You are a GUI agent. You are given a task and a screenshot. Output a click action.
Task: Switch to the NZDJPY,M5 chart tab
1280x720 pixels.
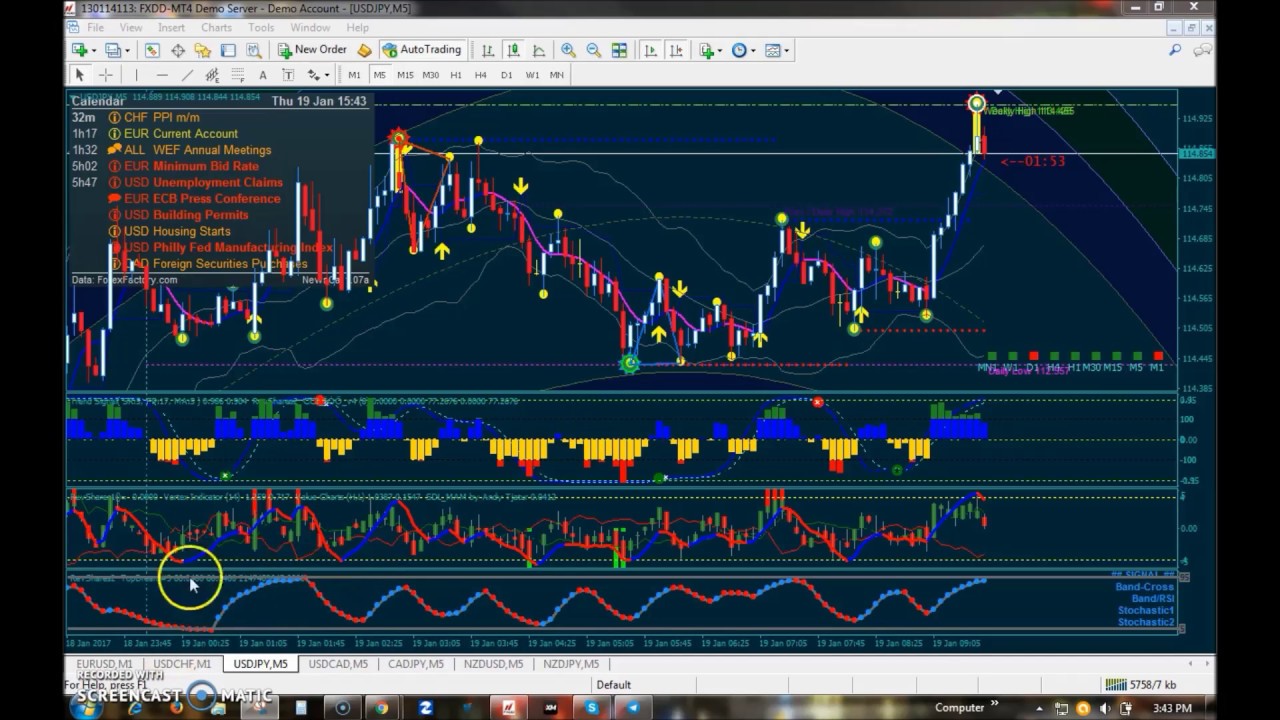[571, 664]
